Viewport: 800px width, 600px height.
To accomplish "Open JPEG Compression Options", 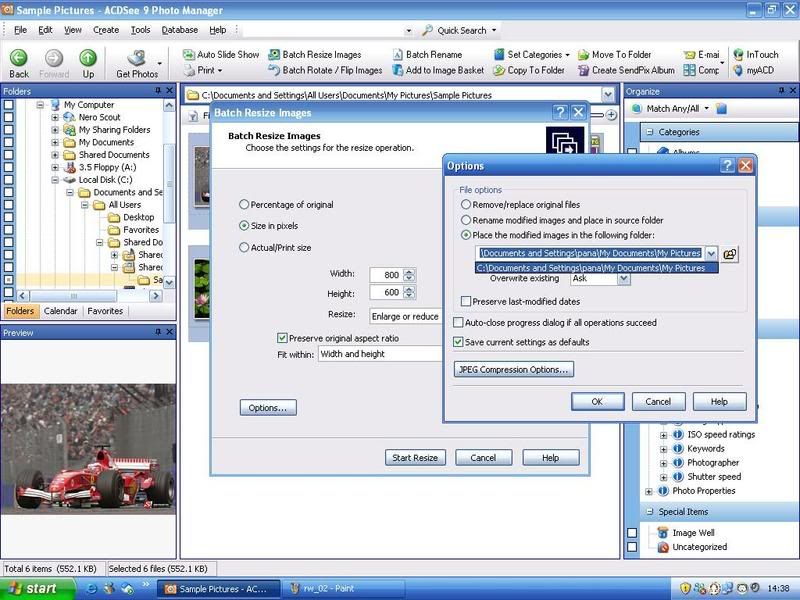I will point(514,369).
